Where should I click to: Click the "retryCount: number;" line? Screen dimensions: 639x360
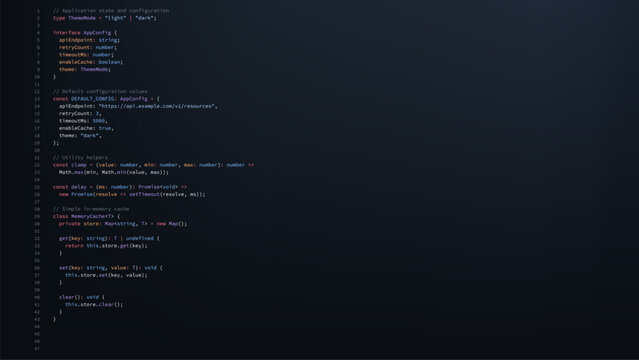pyautogui.click(x=88, y=47)
